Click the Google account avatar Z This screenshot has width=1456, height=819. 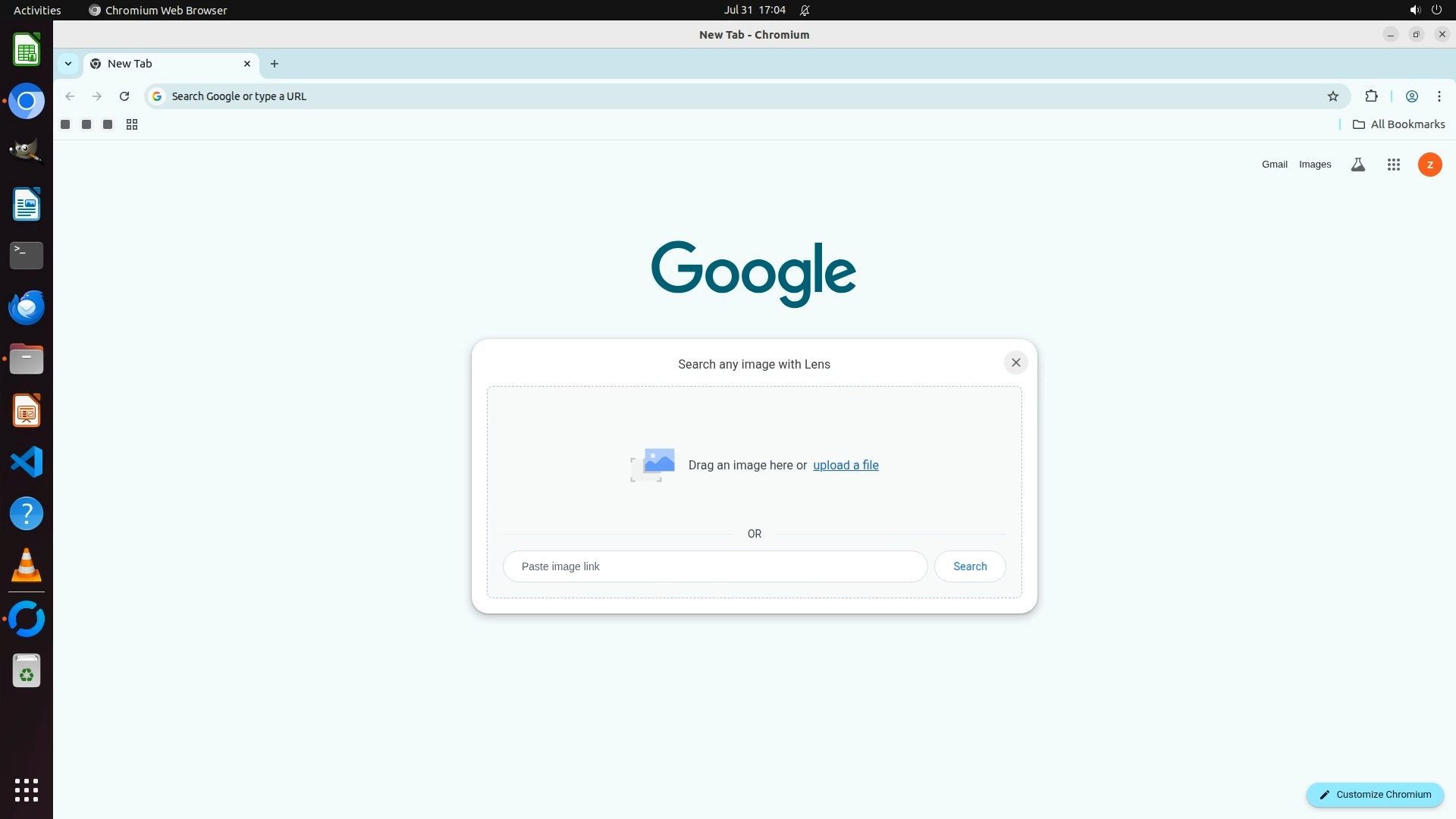(1430, 165)
